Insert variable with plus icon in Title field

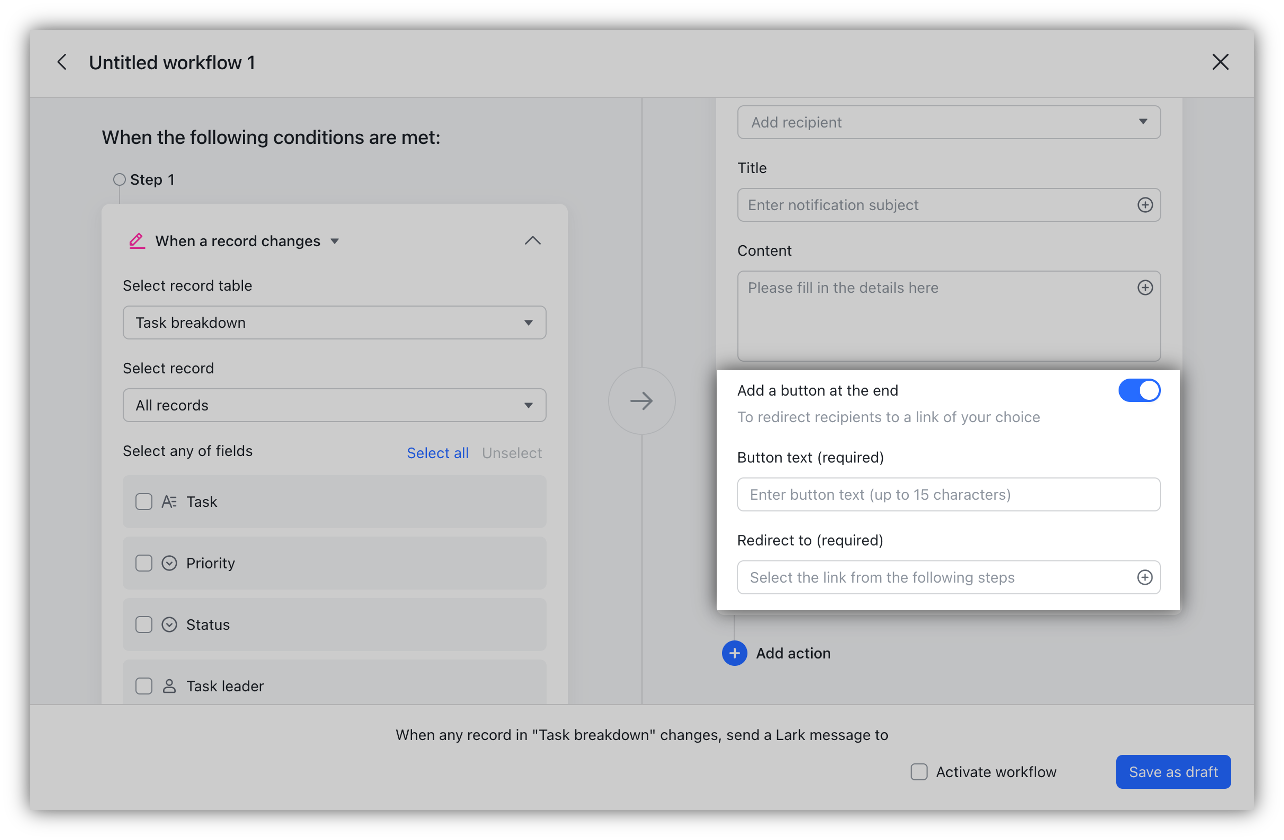click(x=1145, y=205)
